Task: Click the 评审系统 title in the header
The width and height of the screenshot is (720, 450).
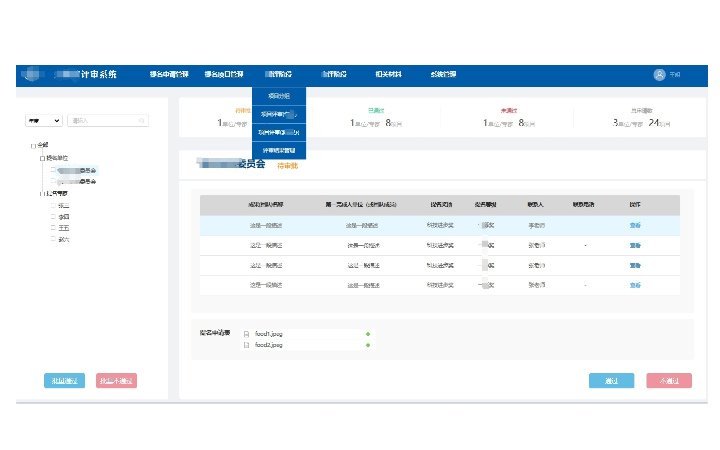Action: click(x=98, y=74)
